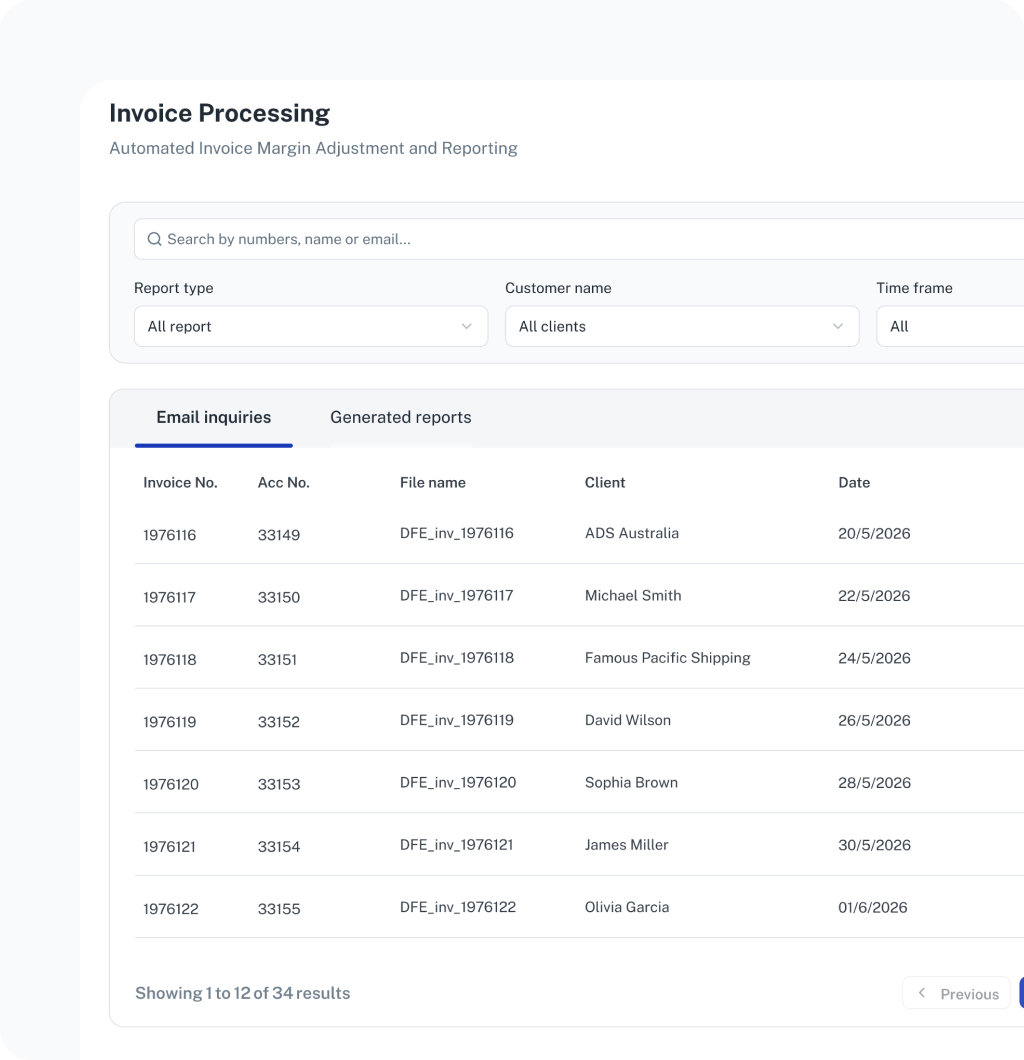Open file DFE_inv_1976116
This screenshot has width=1024, height=1060.
tap(457, 533)
